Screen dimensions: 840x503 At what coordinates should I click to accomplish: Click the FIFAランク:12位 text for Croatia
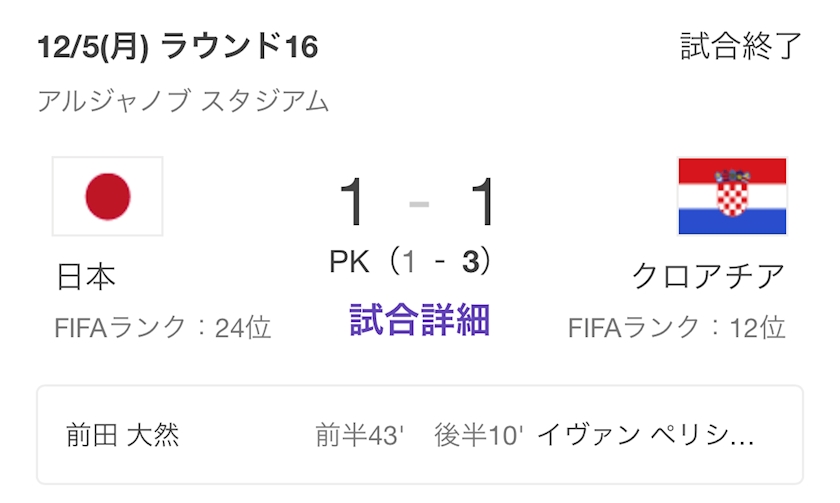677,327
